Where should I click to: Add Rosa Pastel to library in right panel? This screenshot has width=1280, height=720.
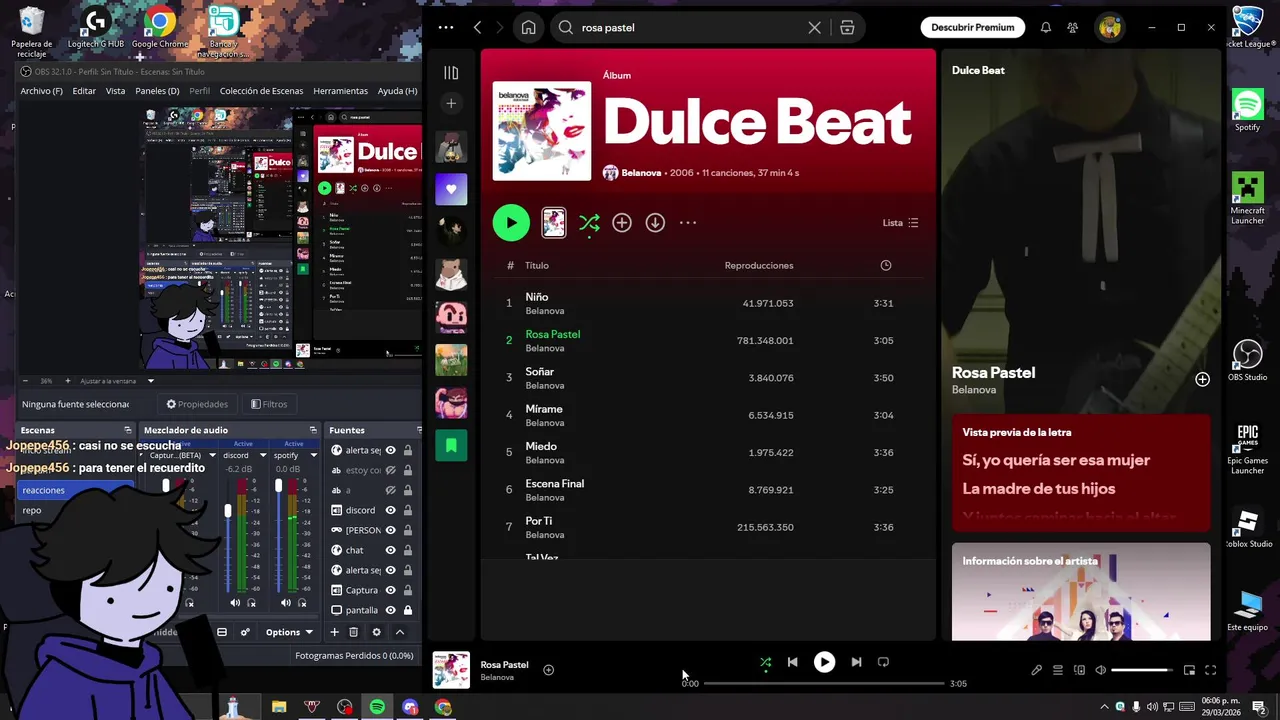tap(1202, 379)
